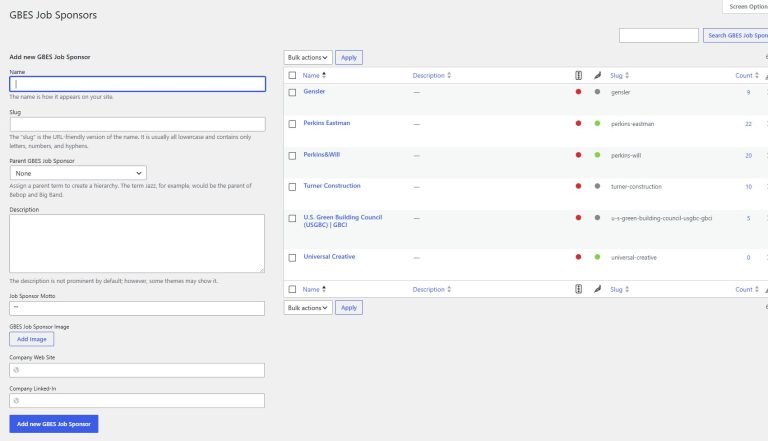Click the Gensler count value 9
The width and height of the screenshot is (768, 441).
point(748,92)
